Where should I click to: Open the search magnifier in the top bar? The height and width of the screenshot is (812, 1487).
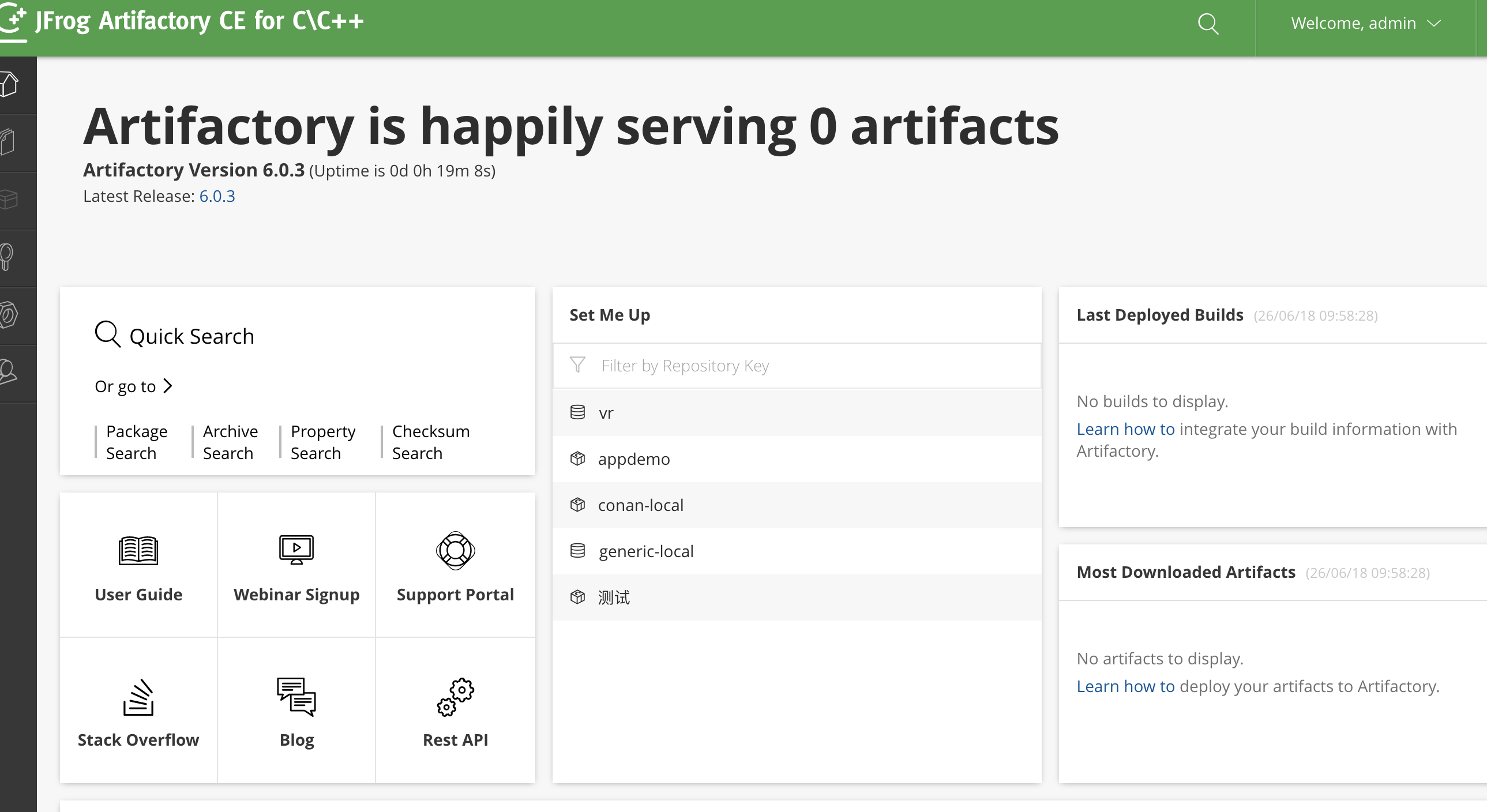tap(1208, 24)
